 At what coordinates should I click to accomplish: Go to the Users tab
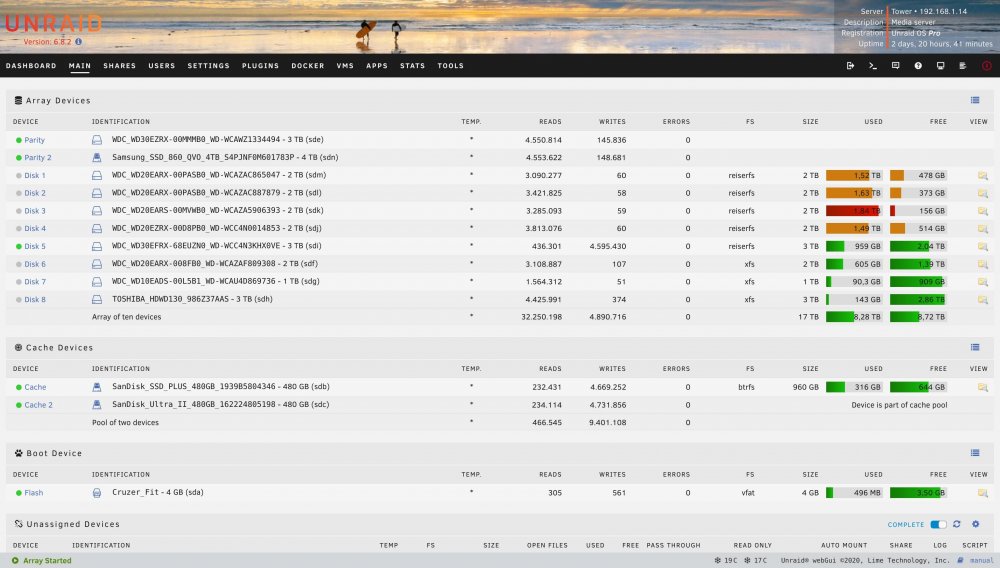click(x=162, y=66)
